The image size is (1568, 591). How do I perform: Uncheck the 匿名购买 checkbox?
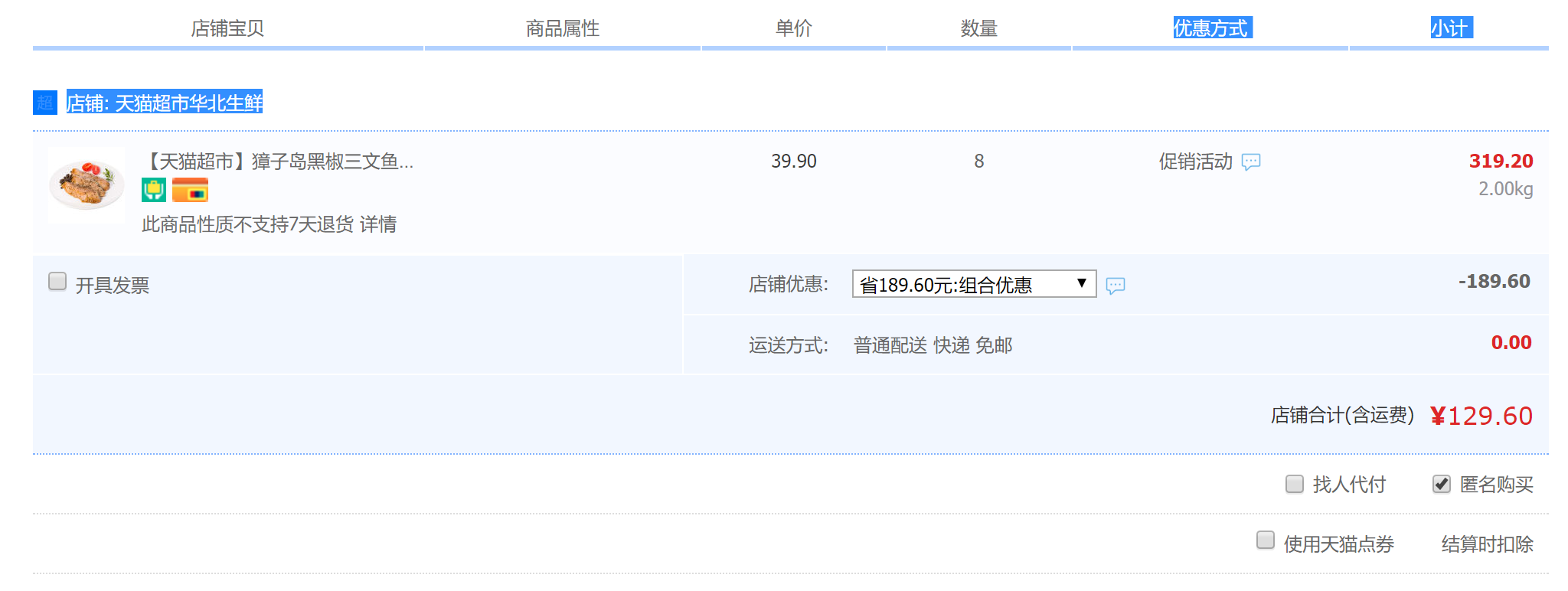click(x=1442, y=484)
